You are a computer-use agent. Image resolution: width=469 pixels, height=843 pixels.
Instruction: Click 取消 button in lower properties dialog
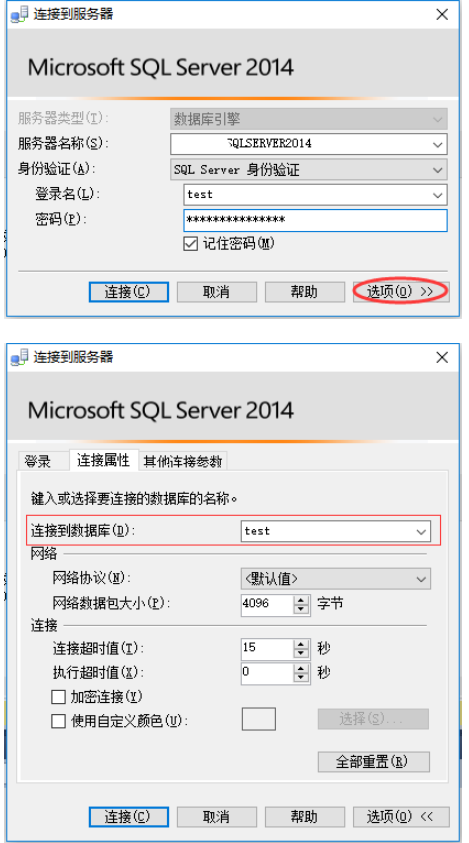pos(217,816)
